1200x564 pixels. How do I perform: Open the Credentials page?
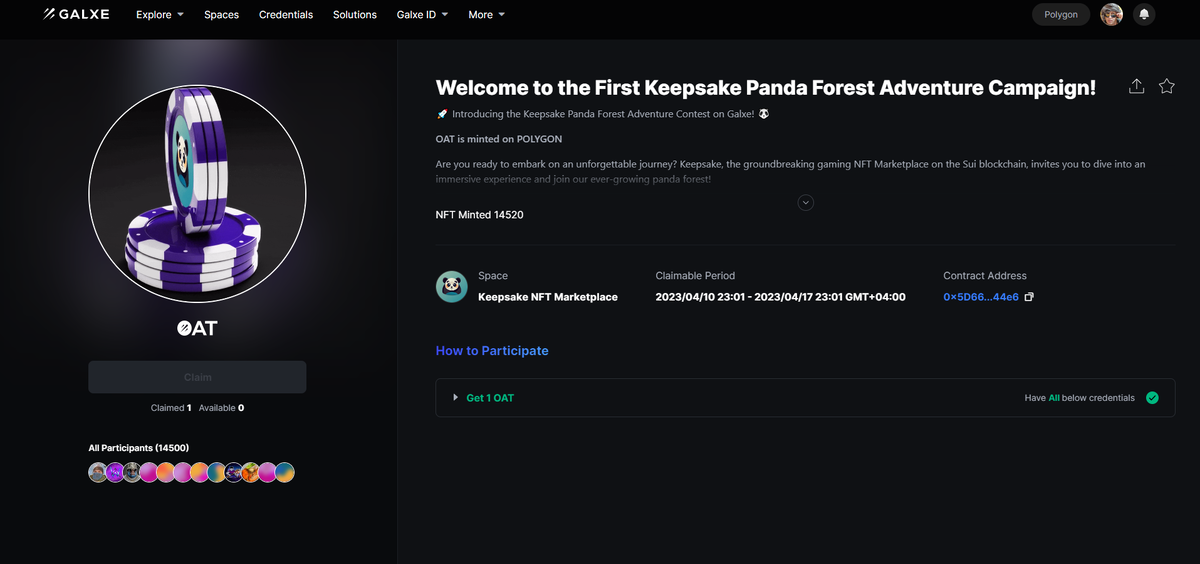coord(286,15)
